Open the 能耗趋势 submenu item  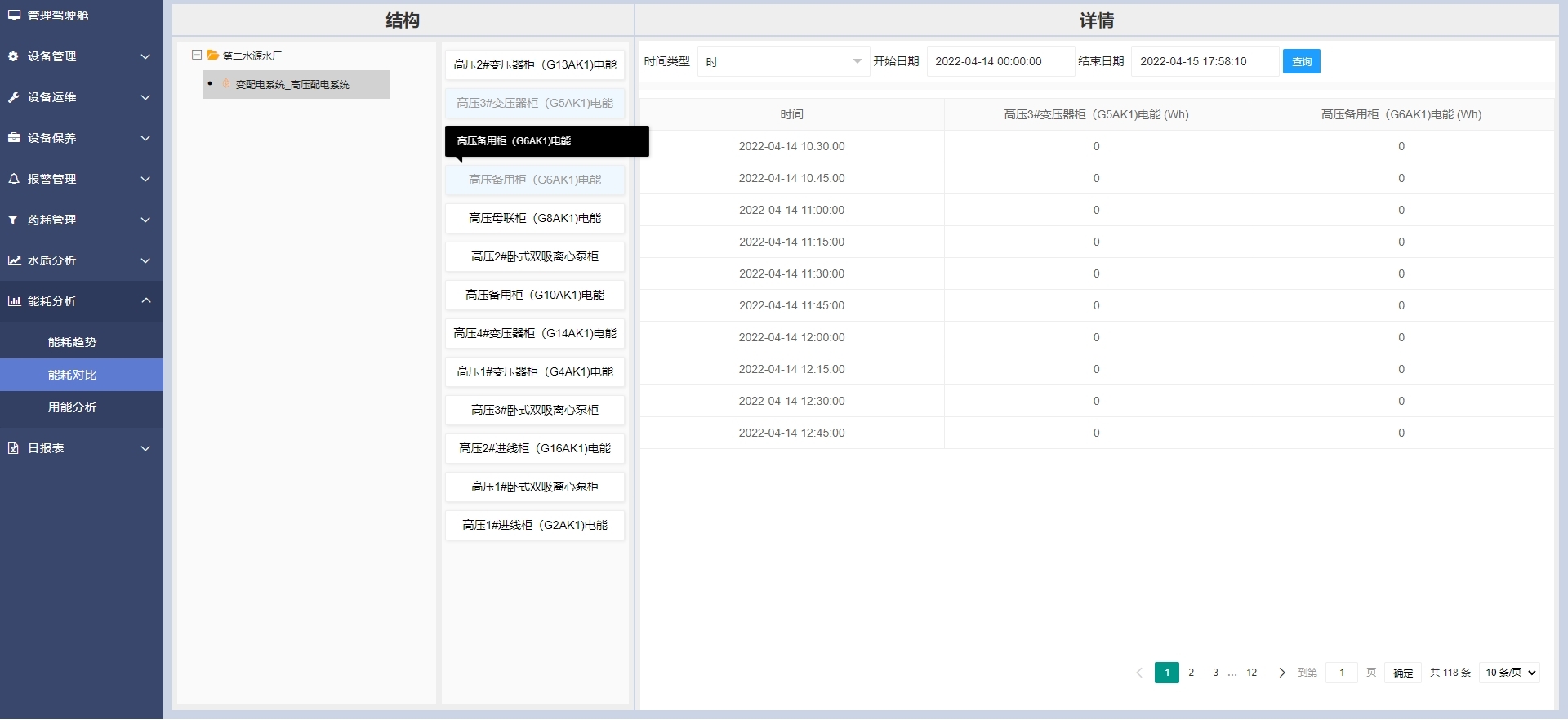[72, 342]
